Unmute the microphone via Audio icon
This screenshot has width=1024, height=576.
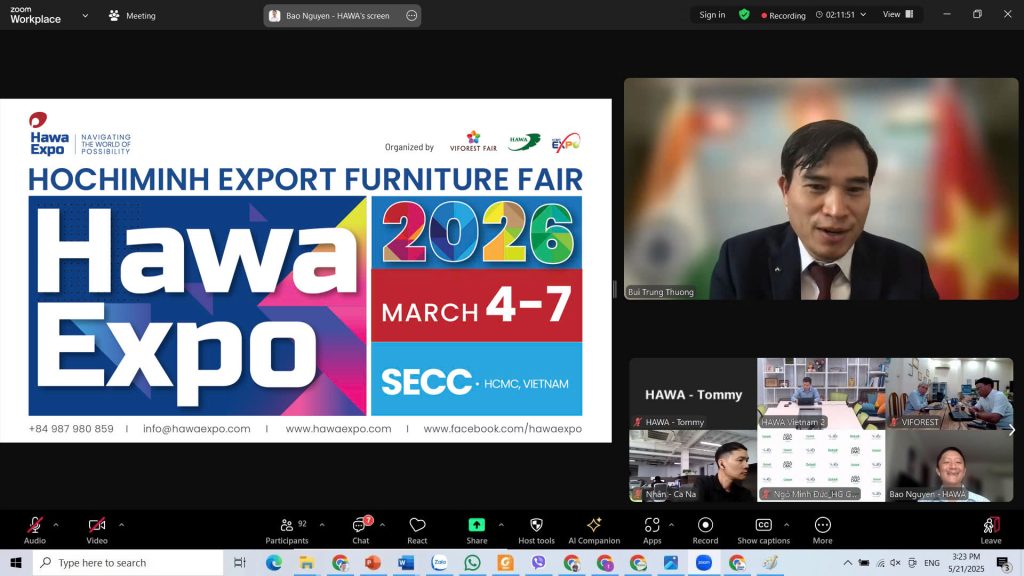click(x=35, y=525)
